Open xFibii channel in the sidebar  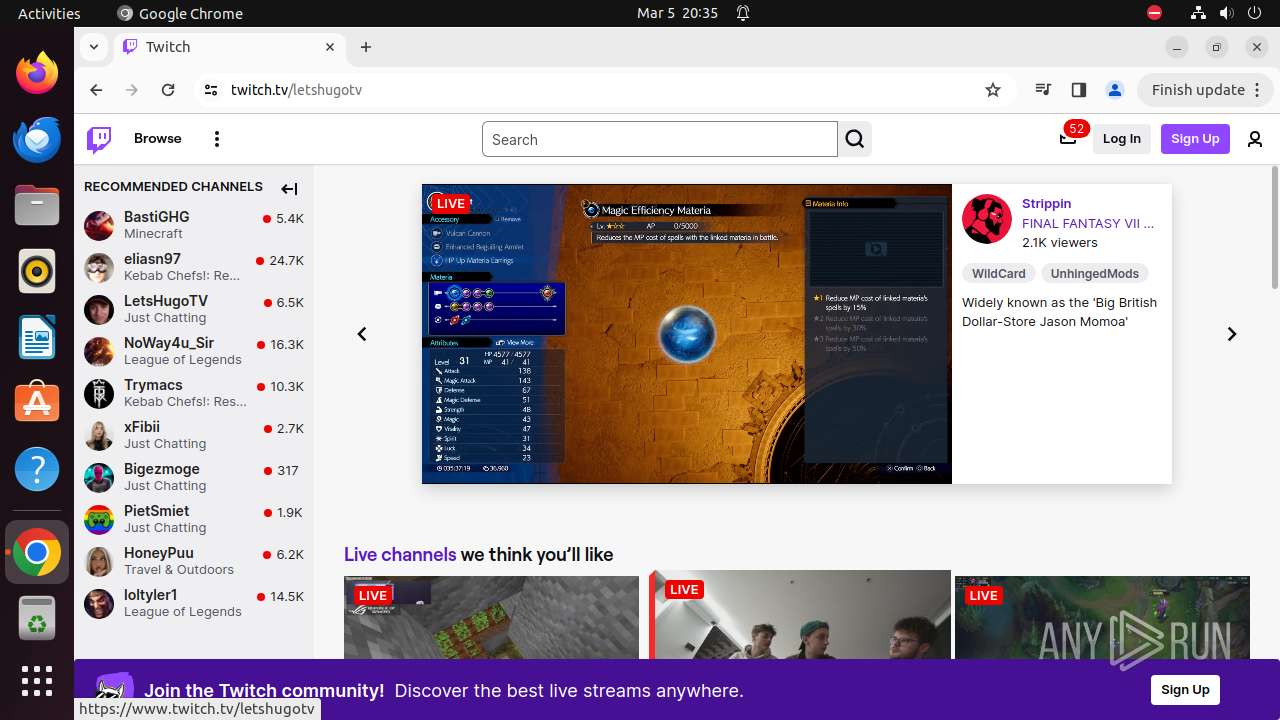[x=194, y=435]
